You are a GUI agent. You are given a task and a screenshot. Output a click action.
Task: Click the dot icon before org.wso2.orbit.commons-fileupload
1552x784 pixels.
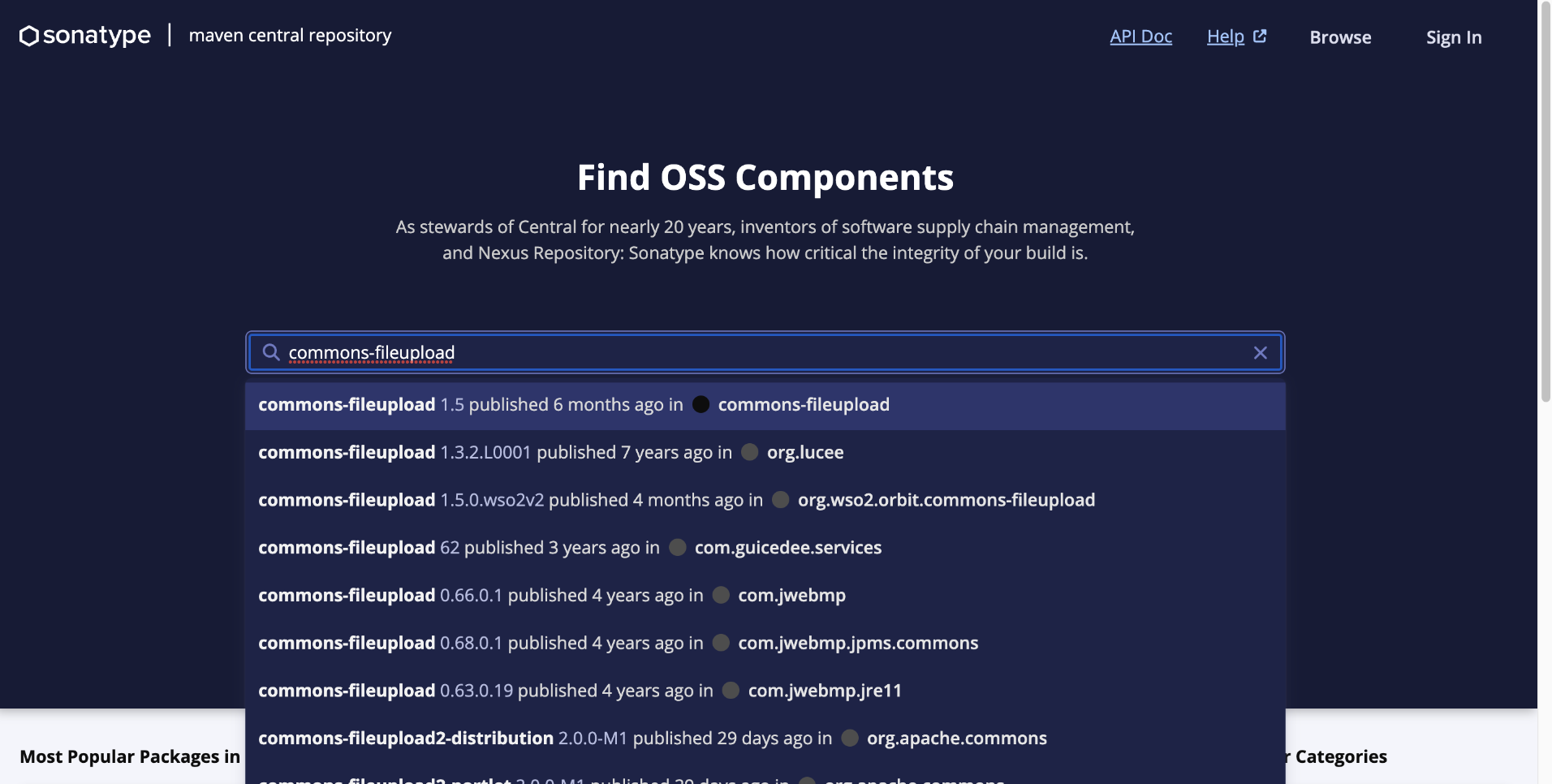click(781, 500)
